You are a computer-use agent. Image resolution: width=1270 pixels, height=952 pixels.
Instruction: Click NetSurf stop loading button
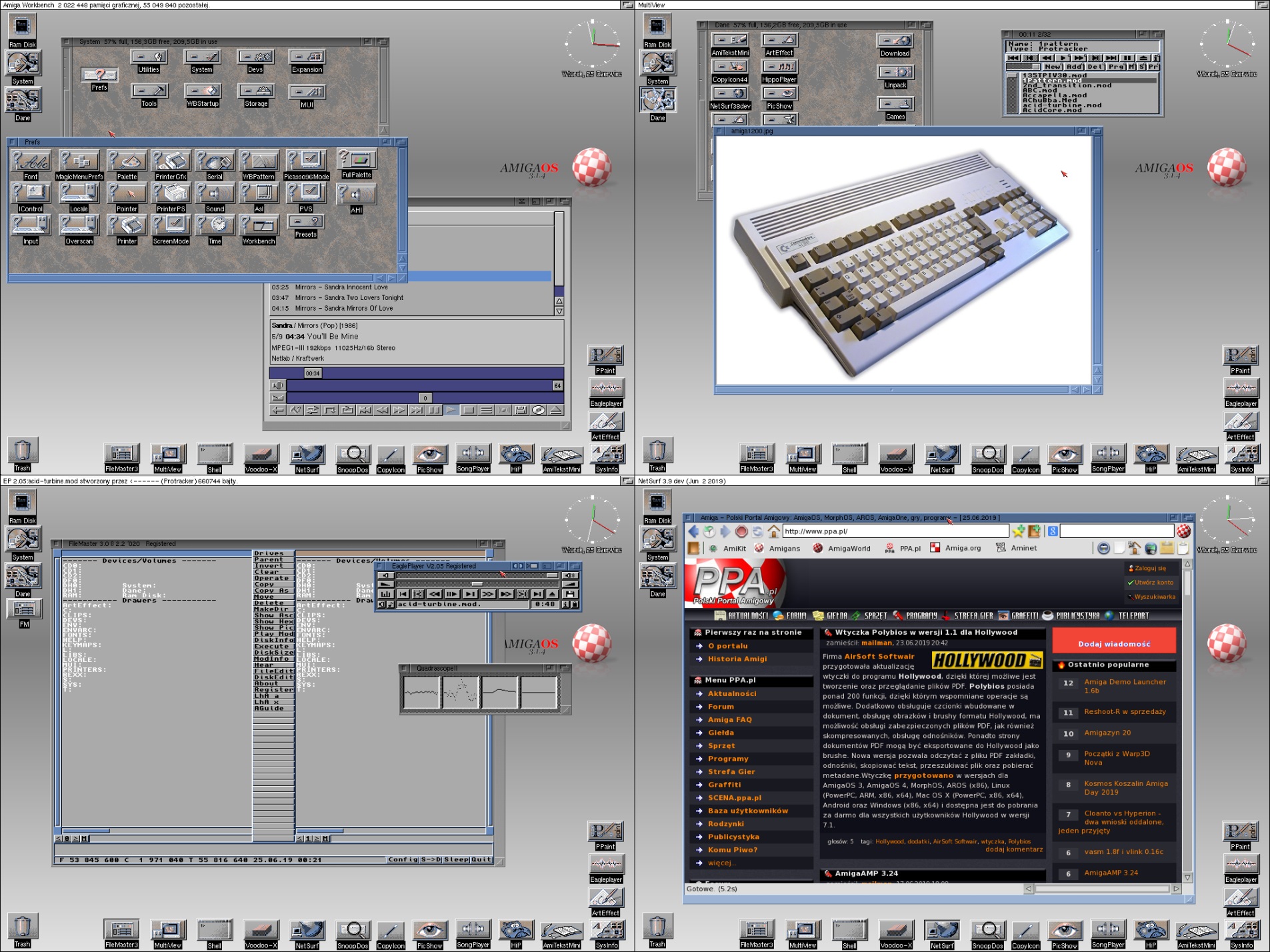tap(741, 531)
